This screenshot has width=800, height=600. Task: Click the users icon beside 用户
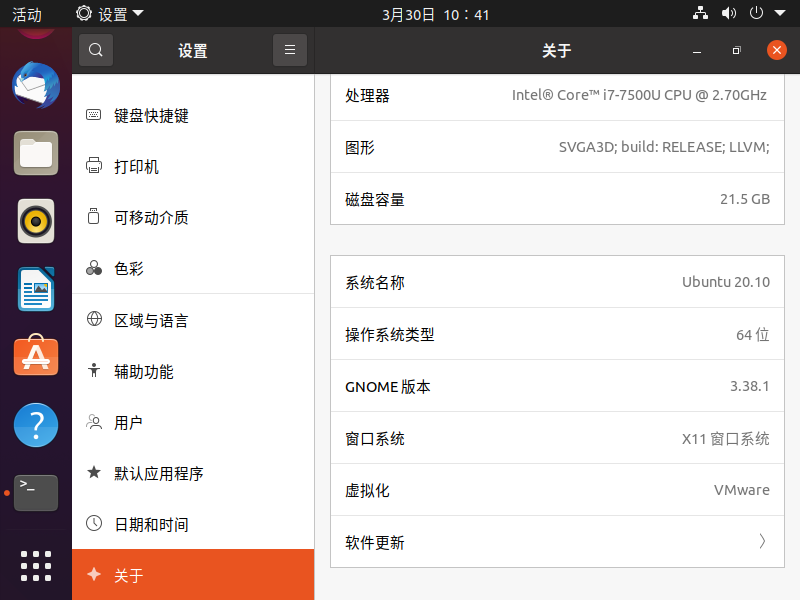(x=93, y=422)
